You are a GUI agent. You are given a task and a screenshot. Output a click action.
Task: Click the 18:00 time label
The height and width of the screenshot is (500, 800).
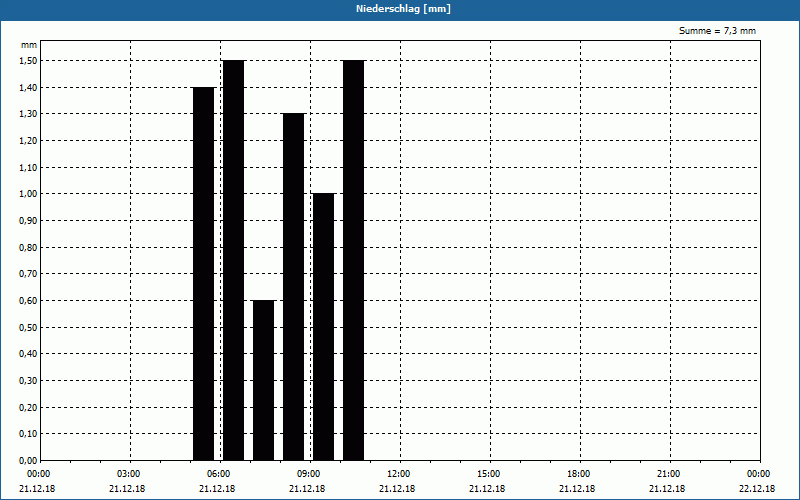coord(579,474)
